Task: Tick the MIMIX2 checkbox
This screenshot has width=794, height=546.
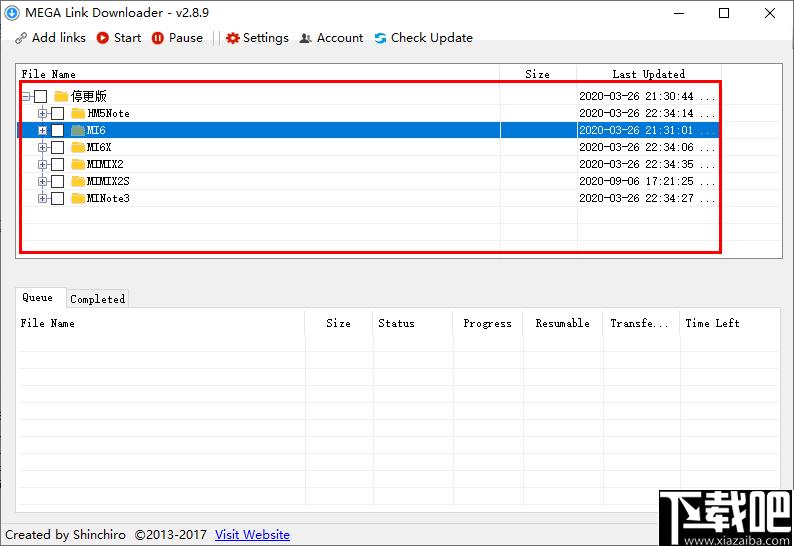Action: tap(58, 164)
